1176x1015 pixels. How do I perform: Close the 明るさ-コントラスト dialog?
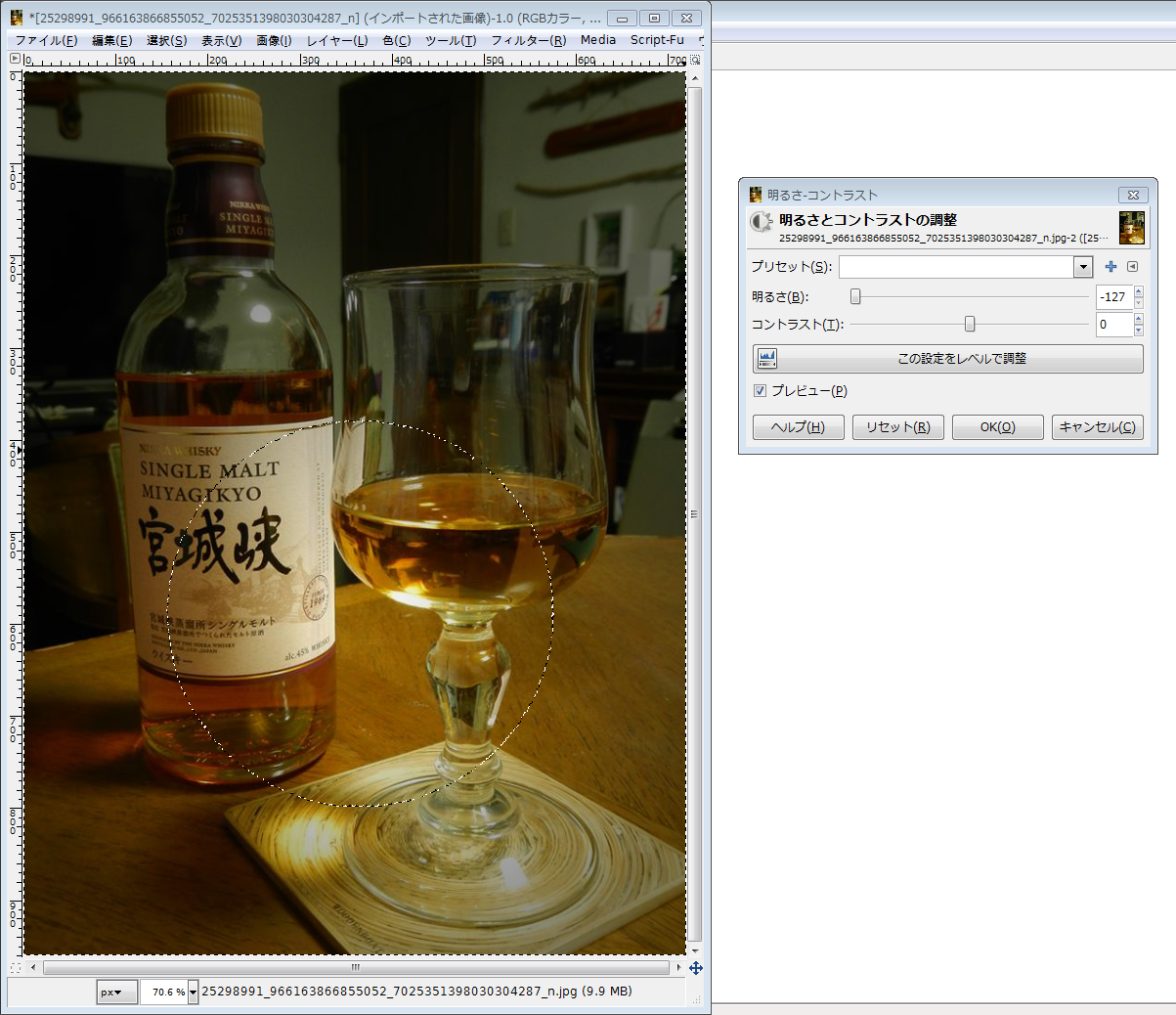(x=1133, y=195)
